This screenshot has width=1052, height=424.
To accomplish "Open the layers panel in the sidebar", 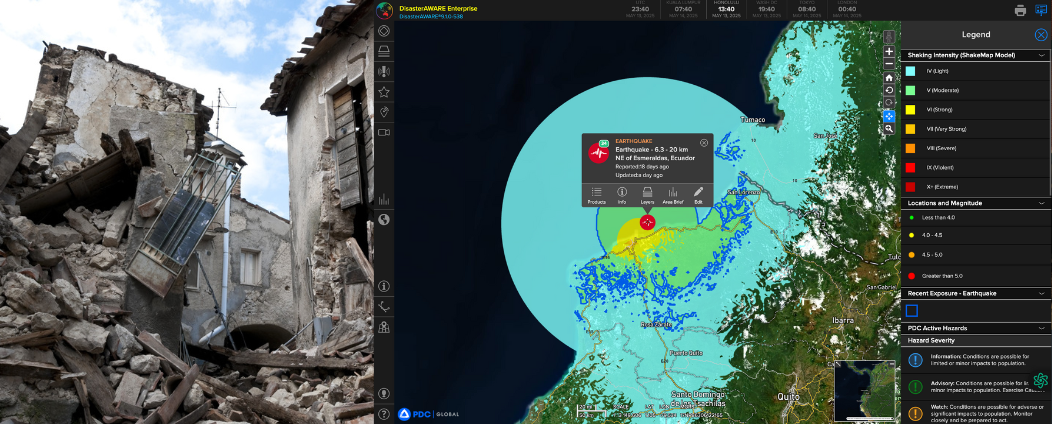I will pos(384,51).
